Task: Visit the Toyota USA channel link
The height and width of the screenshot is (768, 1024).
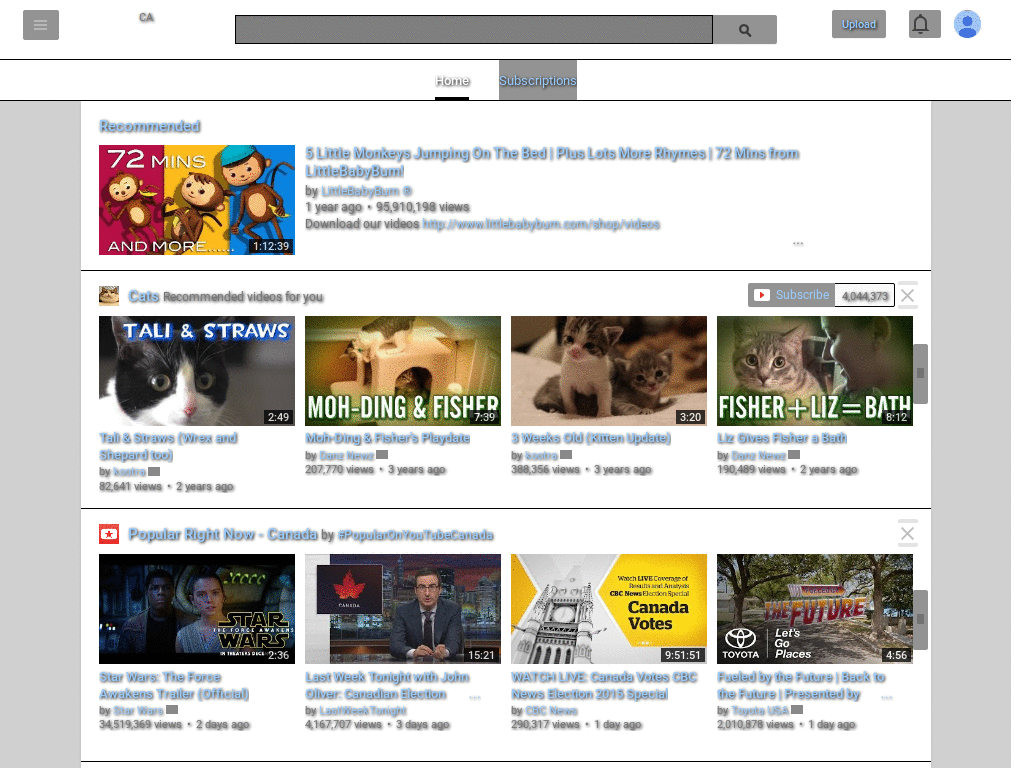Action: tap(761, 710)
